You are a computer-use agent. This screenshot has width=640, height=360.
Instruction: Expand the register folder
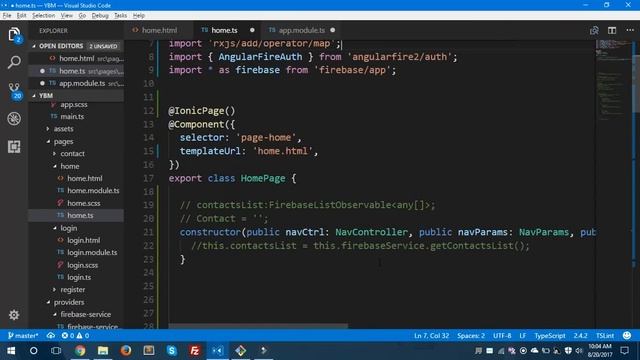(x=73, y=289)
